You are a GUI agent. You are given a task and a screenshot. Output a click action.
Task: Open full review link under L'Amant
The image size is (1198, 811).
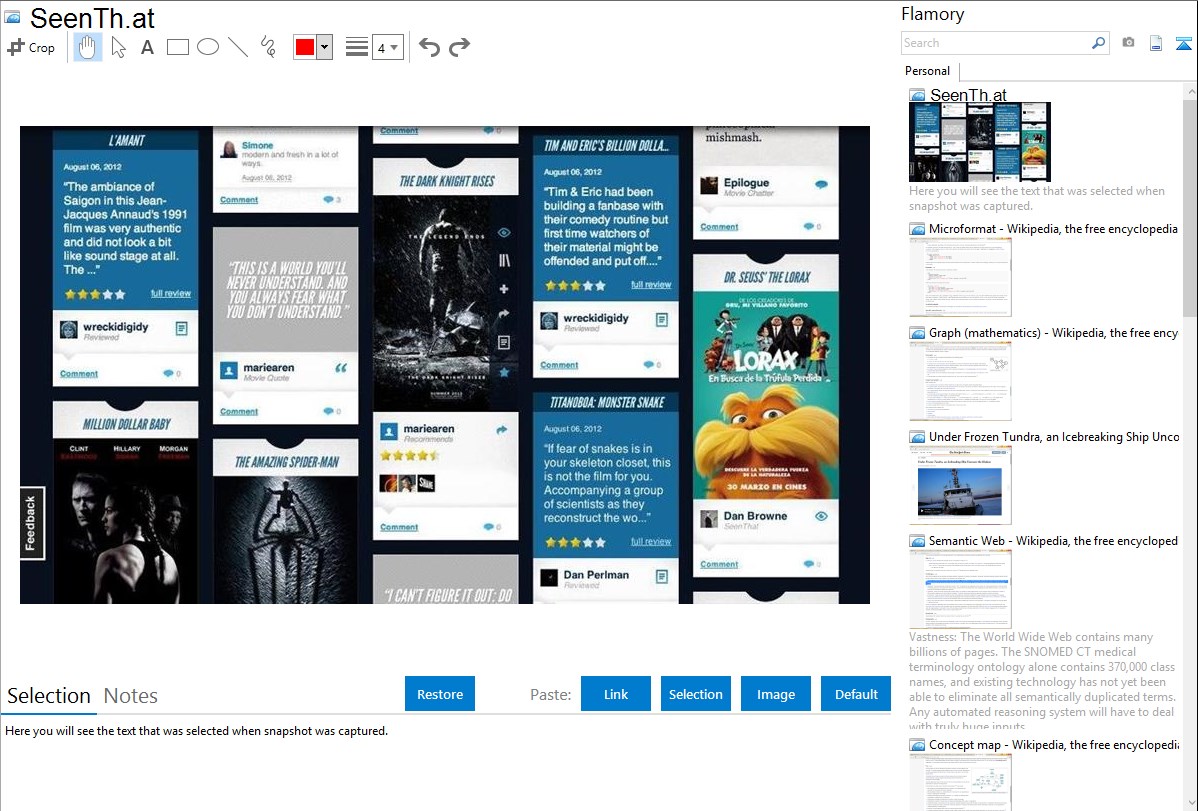[170, 294]
